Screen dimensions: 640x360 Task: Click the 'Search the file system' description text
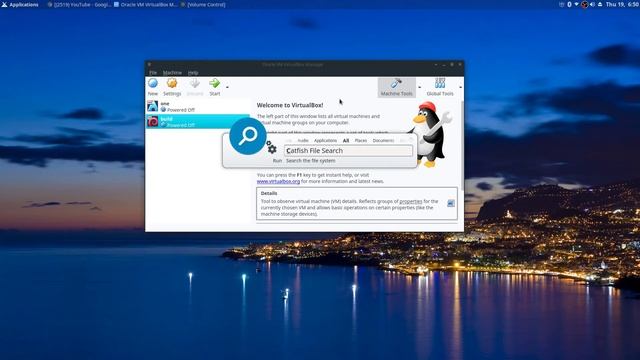[311, 161]
